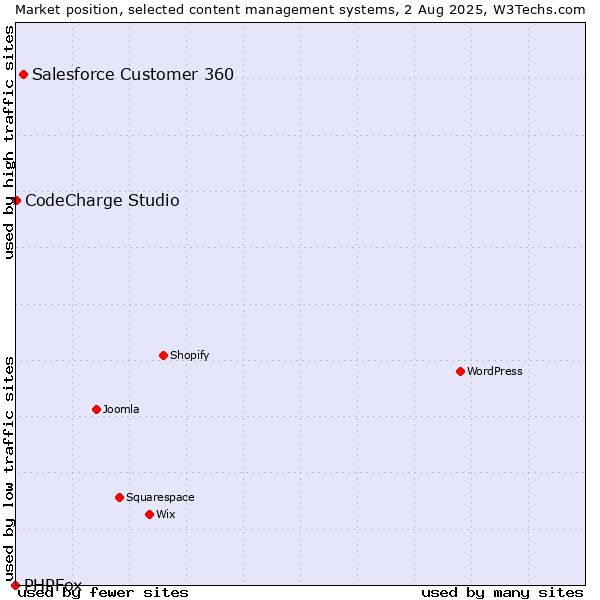Select the Shopify data point
600x600 pixels.
click(163, 355)
